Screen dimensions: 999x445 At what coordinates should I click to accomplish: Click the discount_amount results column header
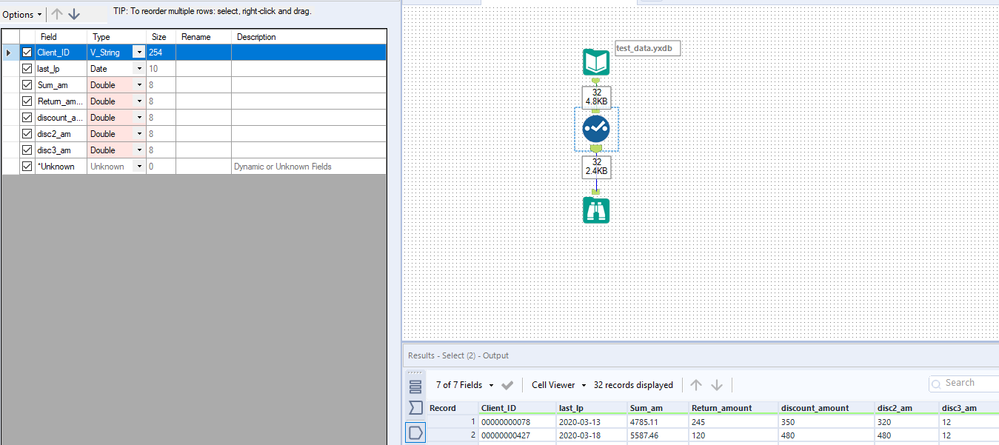coord(825,408)
